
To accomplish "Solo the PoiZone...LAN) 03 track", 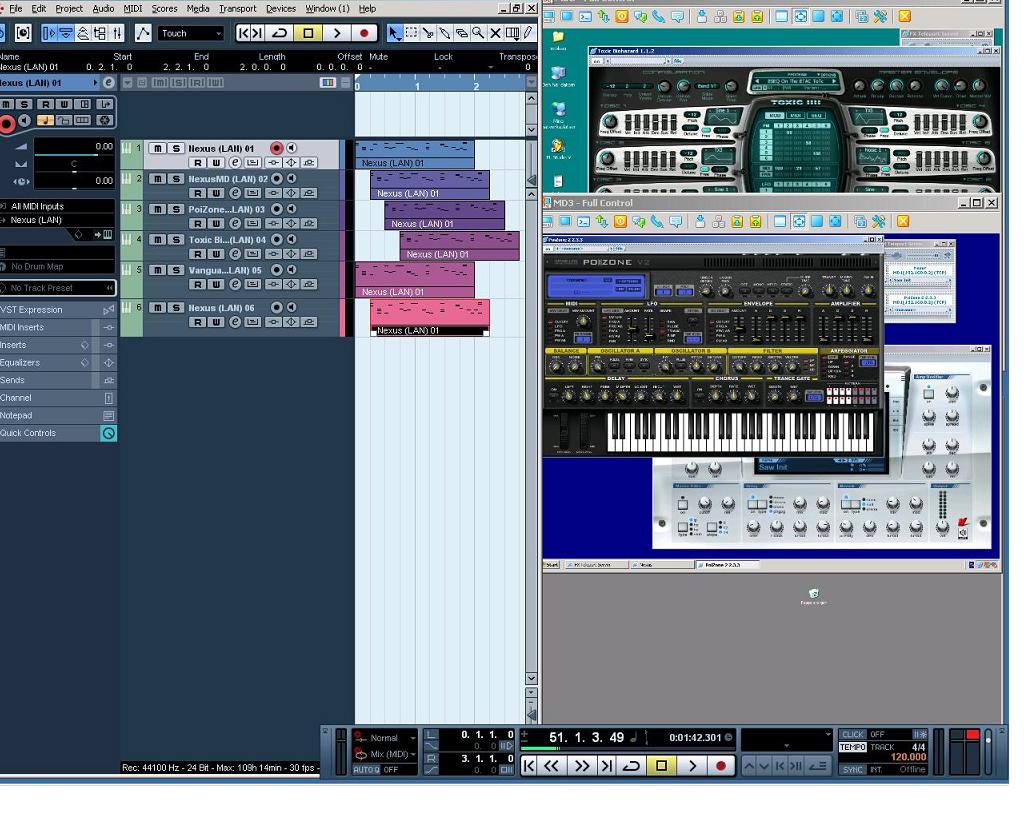I will point(176,209).
